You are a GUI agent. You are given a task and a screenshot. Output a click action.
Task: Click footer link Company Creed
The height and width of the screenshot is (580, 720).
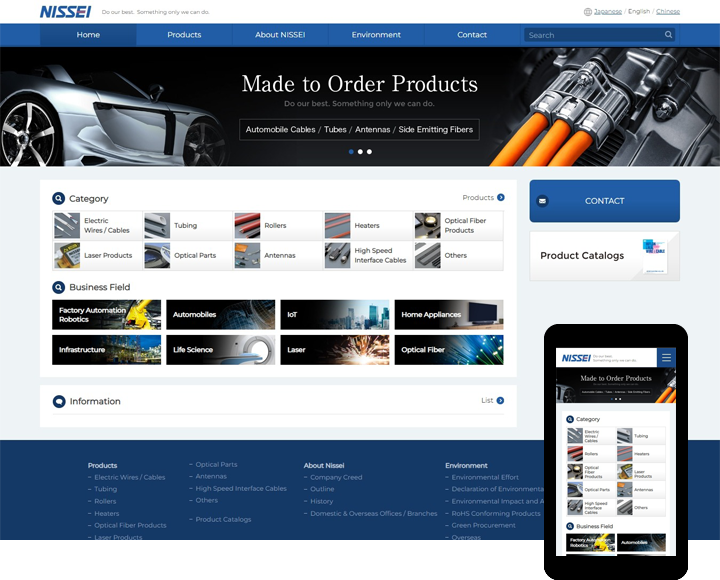(x=336, y=477)
